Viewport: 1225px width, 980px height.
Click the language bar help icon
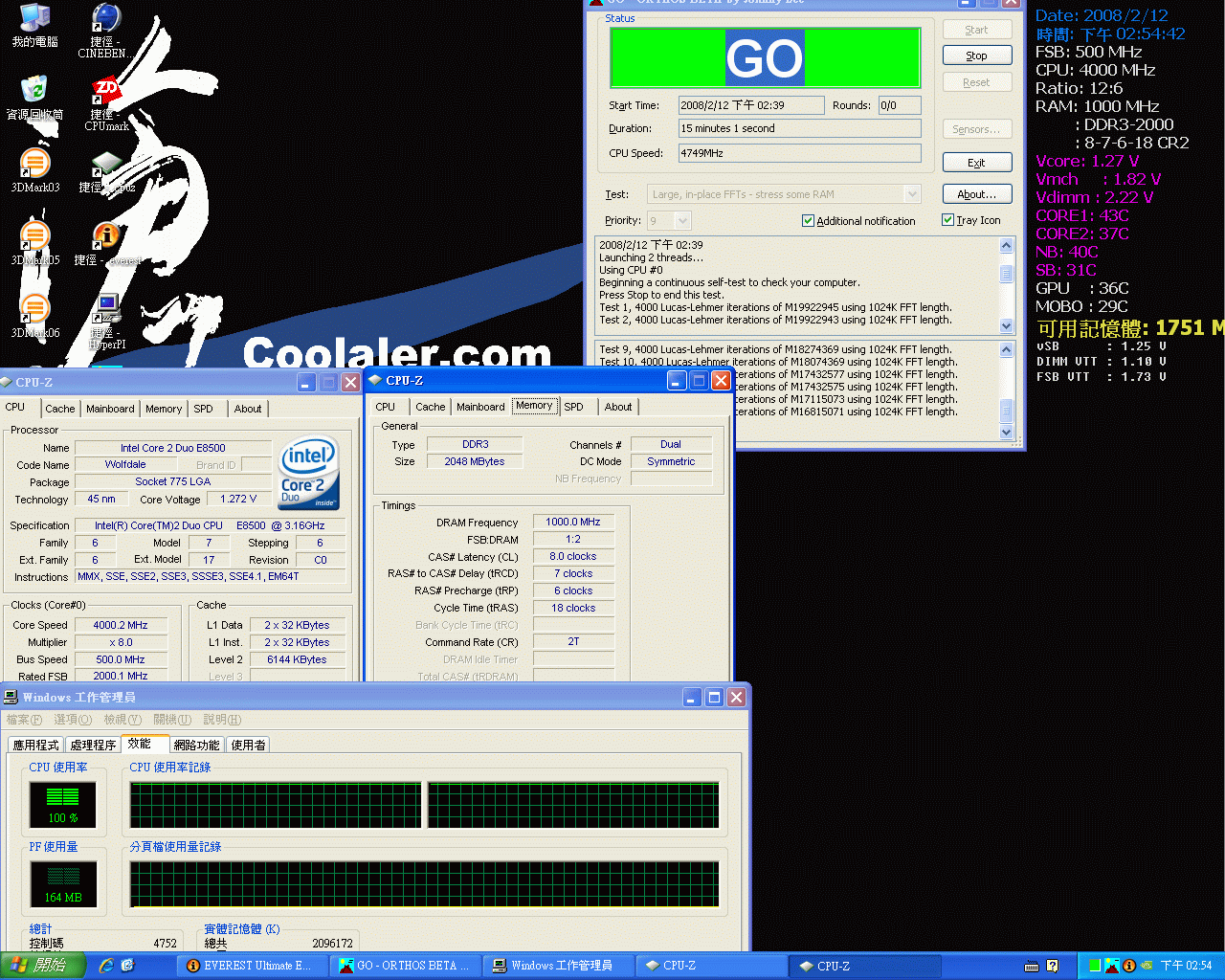coord(1053,966)
